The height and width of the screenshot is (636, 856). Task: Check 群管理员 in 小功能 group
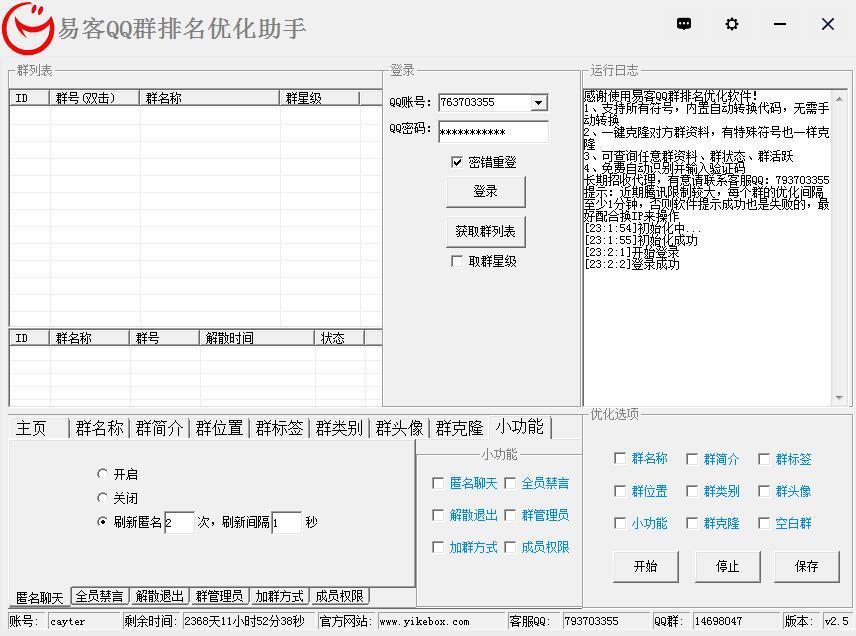[x=510, y=515]
